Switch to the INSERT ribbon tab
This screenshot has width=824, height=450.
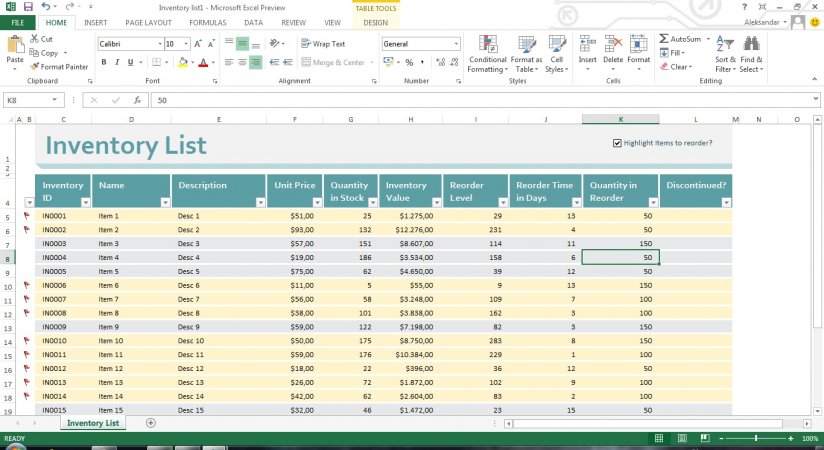tap(96, 23)
